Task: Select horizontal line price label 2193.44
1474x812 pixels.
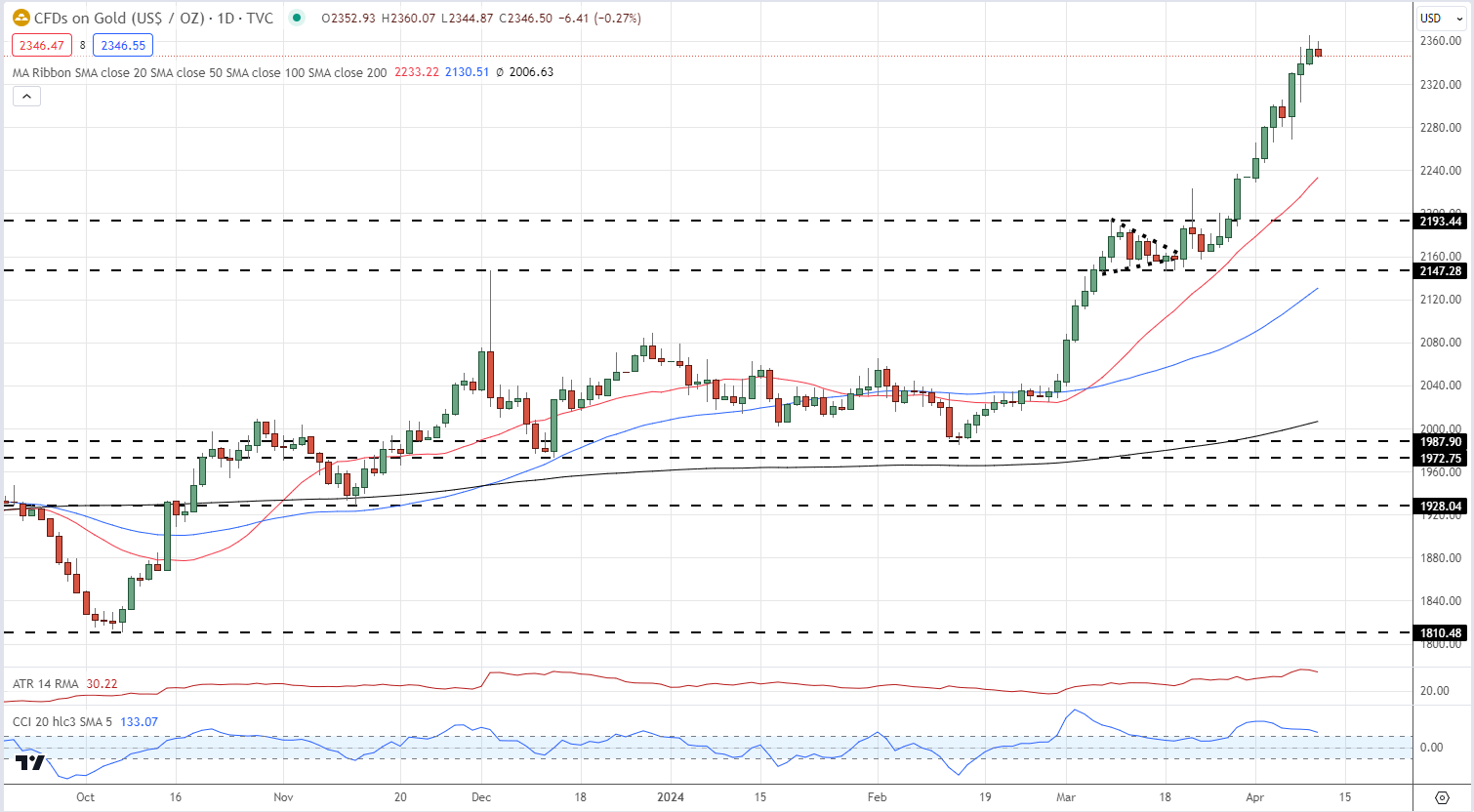Action: (x=1440, y=222)
